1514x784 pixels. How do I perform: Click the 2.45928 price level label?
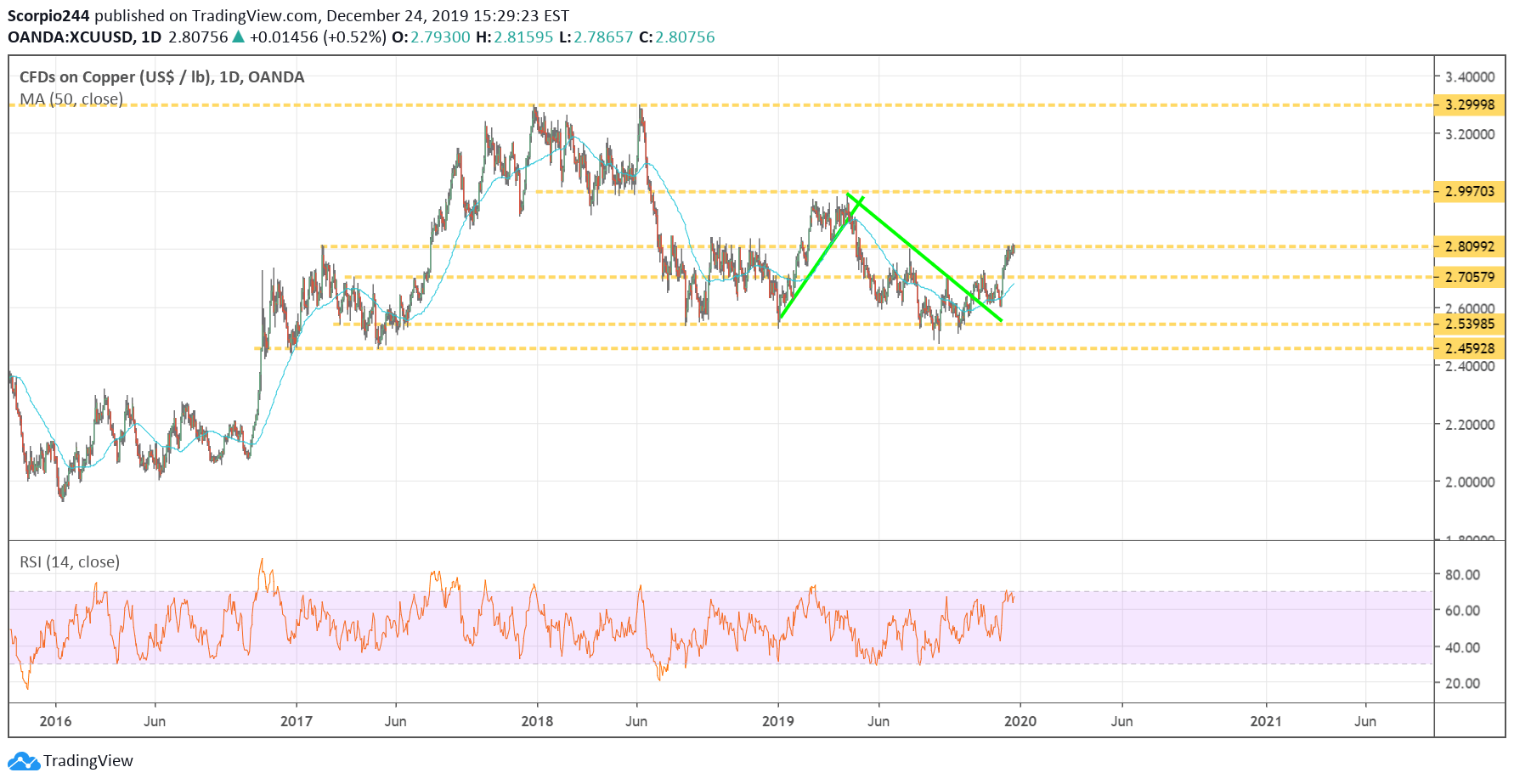tap(1469, 349)
